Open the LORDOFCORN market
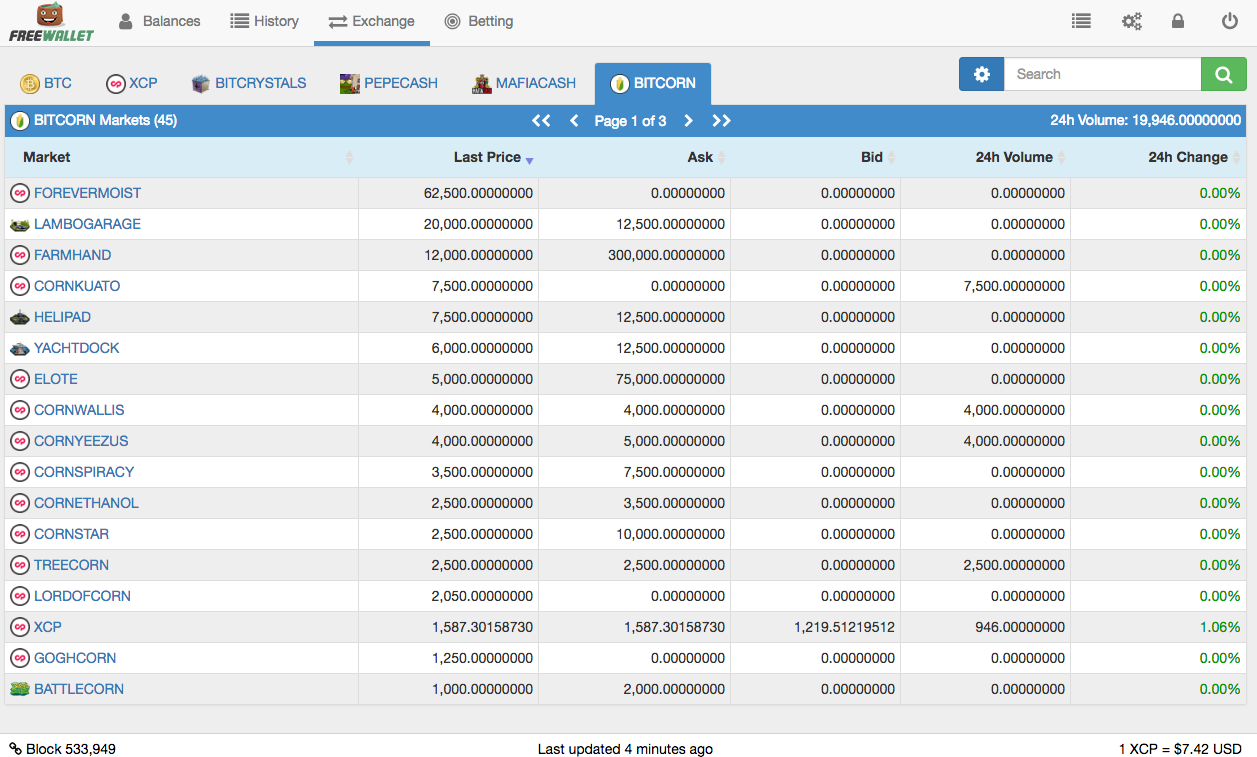The height and width of the screenshot is (757, 1257). pos(82,596)
